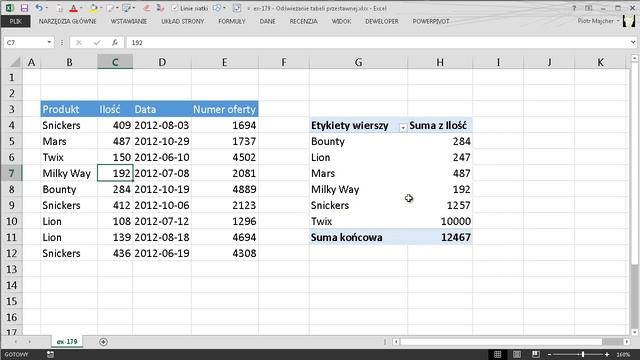Open the DANE ribbon tab

click(267, 21)
